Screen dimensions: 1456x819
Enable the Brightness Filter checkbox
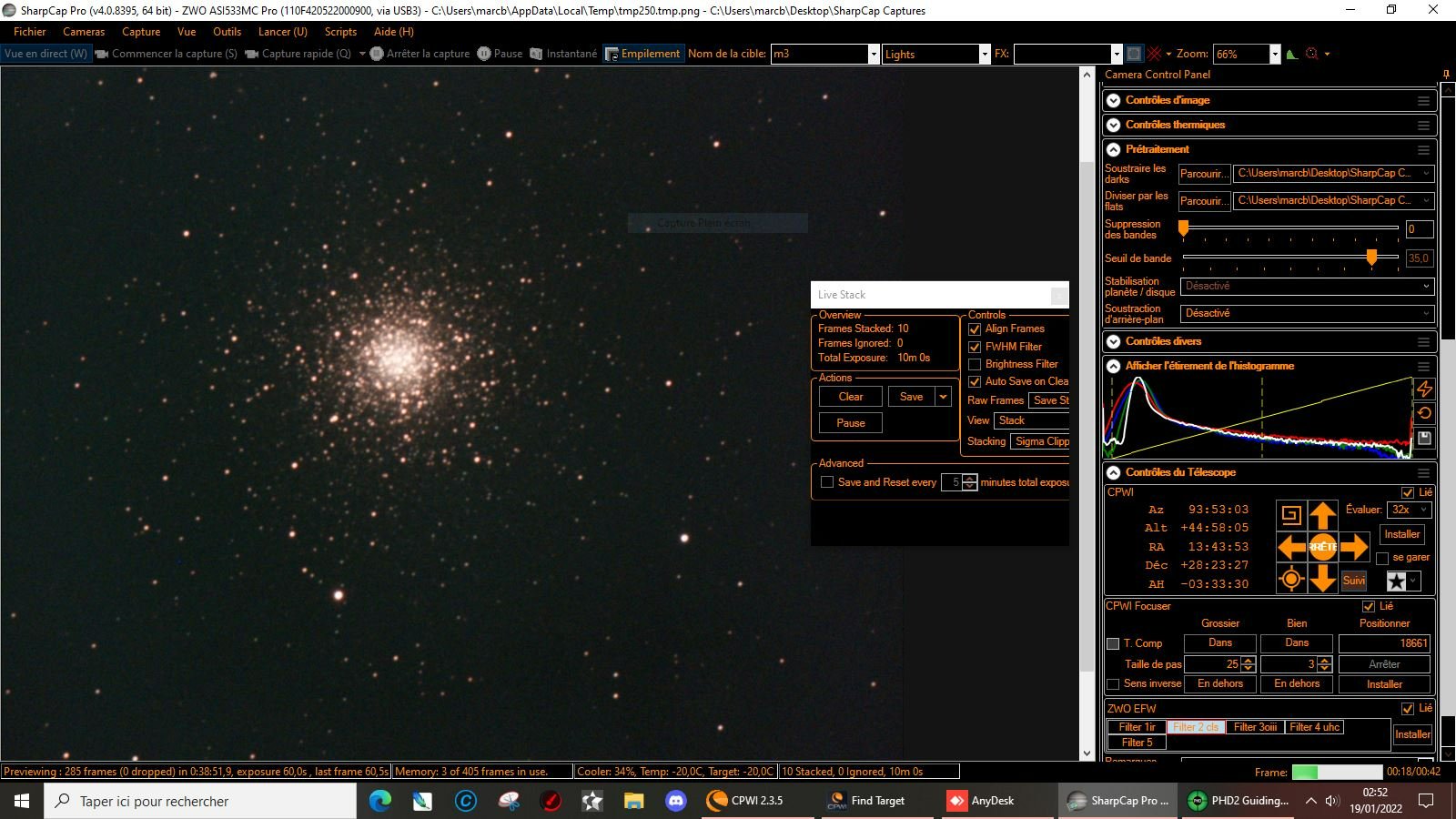click(975, 364)
